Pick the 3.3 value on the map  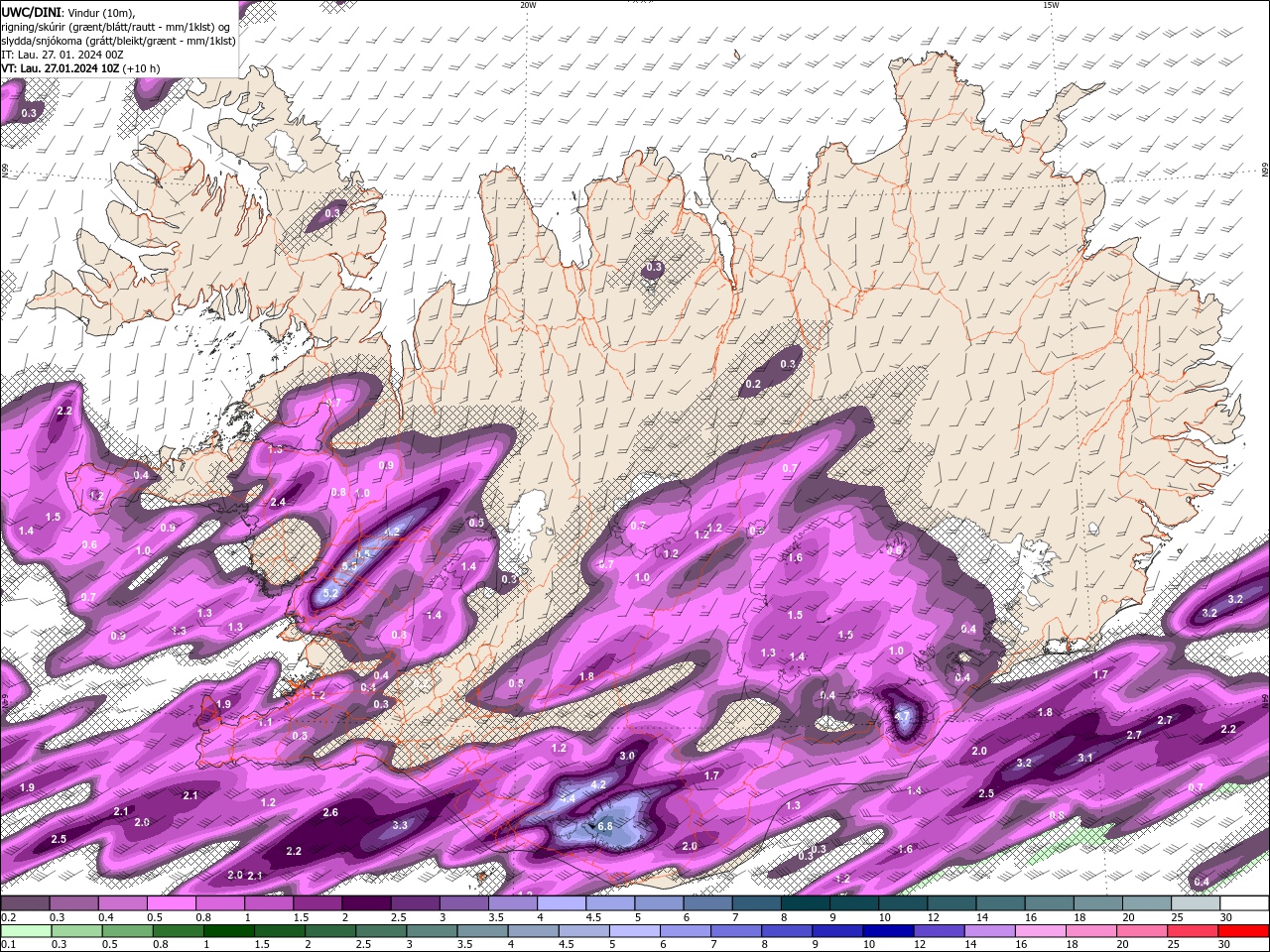point(400,825)
